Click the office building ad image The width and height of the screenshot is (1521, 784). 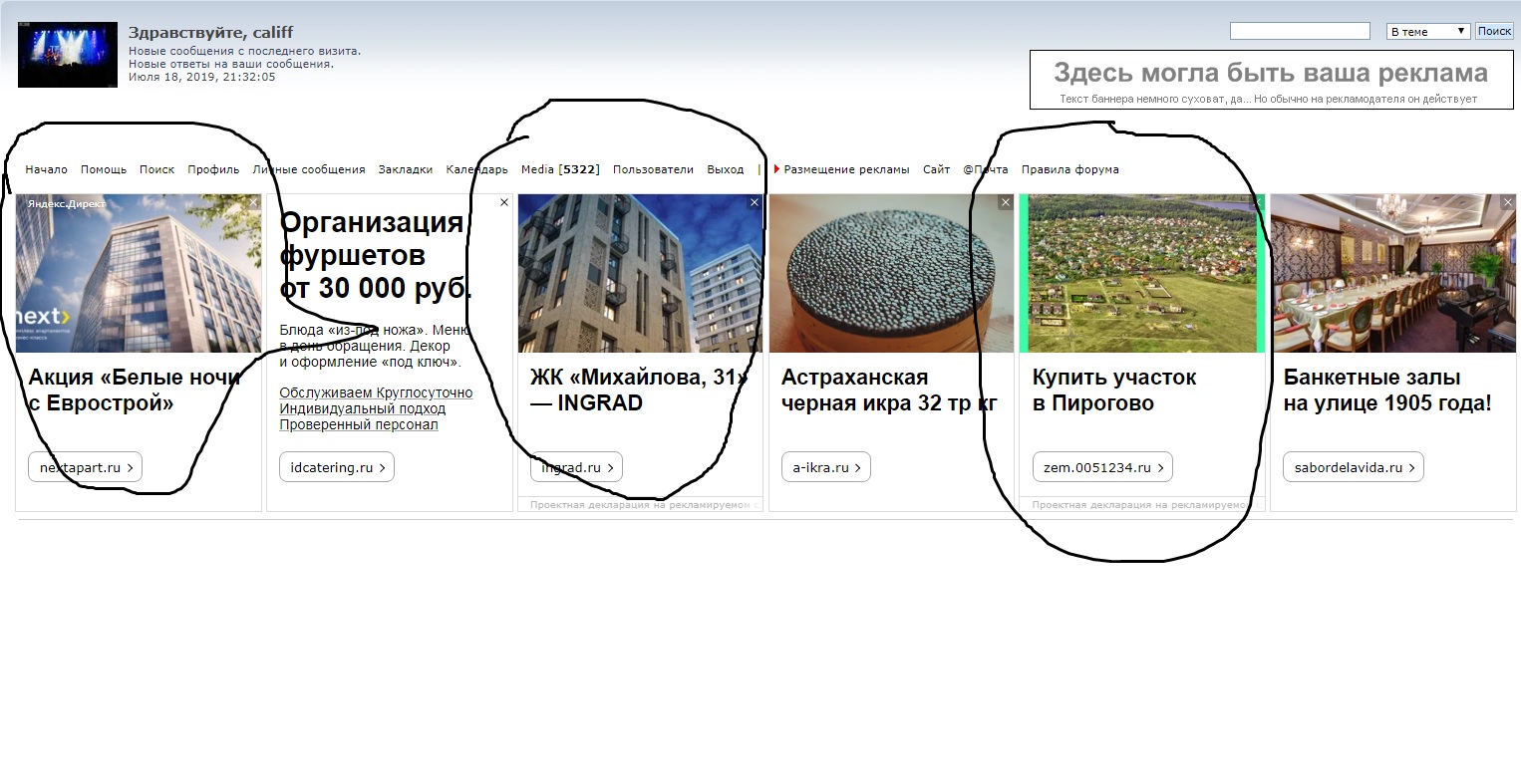click(x=139, y=273)
